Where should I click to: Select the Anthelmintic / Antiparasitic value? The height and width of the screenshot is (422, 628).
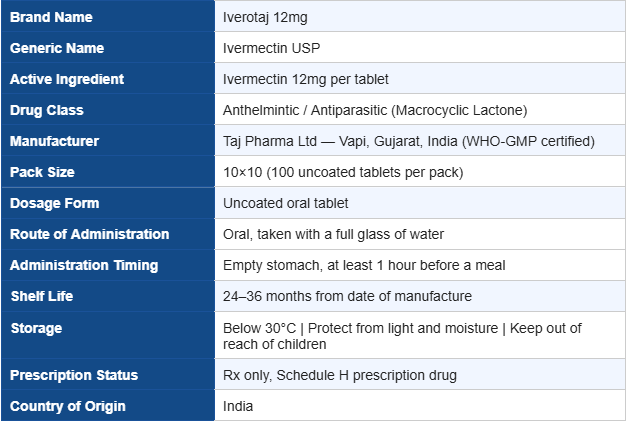point(375,110)
